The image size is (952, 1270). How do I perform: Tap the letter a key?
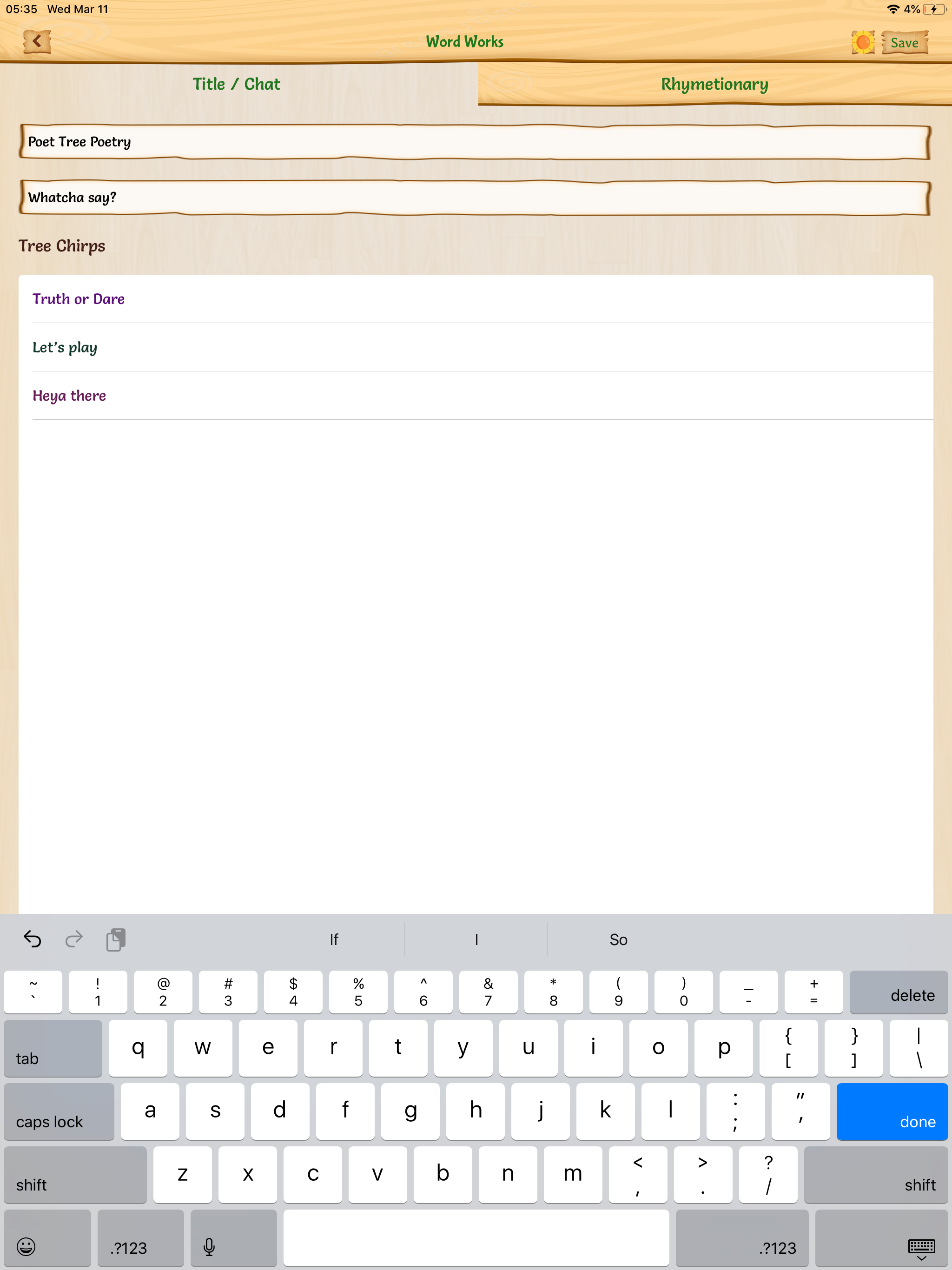click(150, 1111)
